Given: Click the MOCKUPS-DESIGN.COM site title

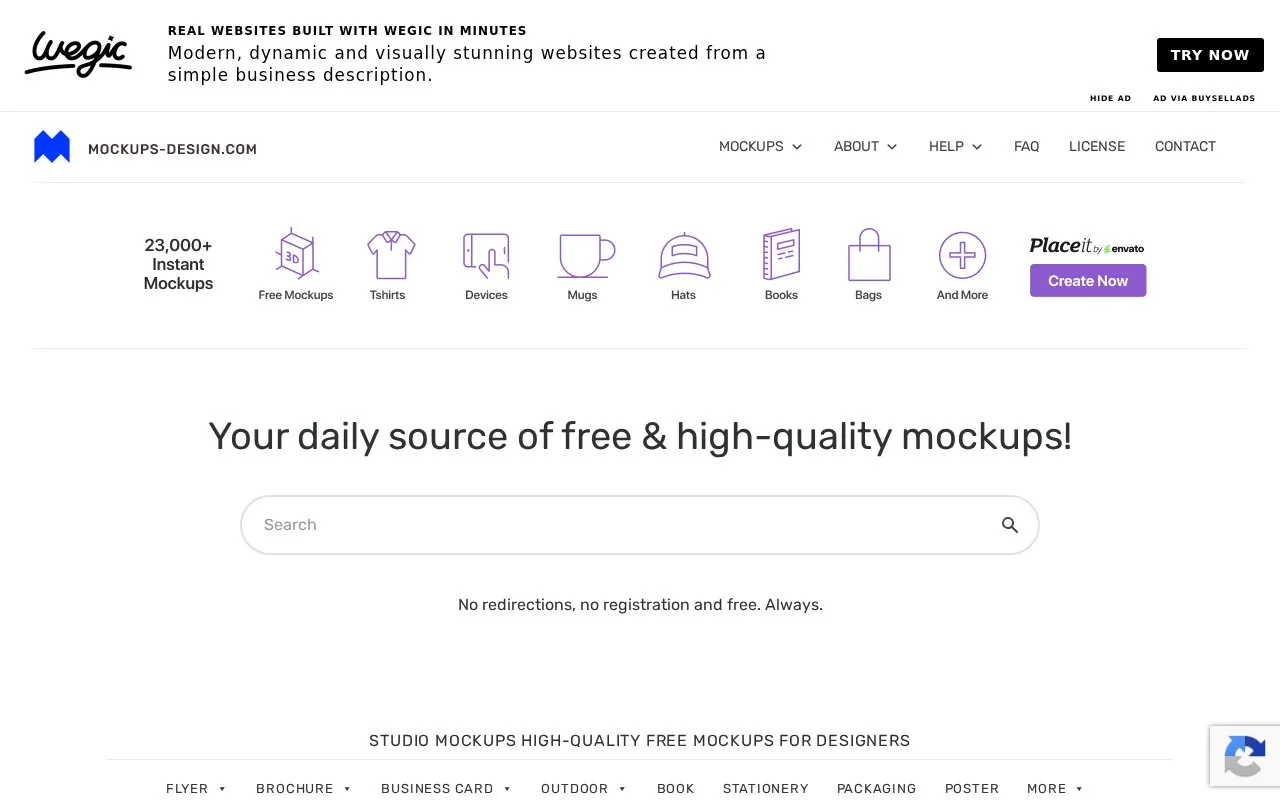Looking at the screenshot, I should click(x=172, y=149).
